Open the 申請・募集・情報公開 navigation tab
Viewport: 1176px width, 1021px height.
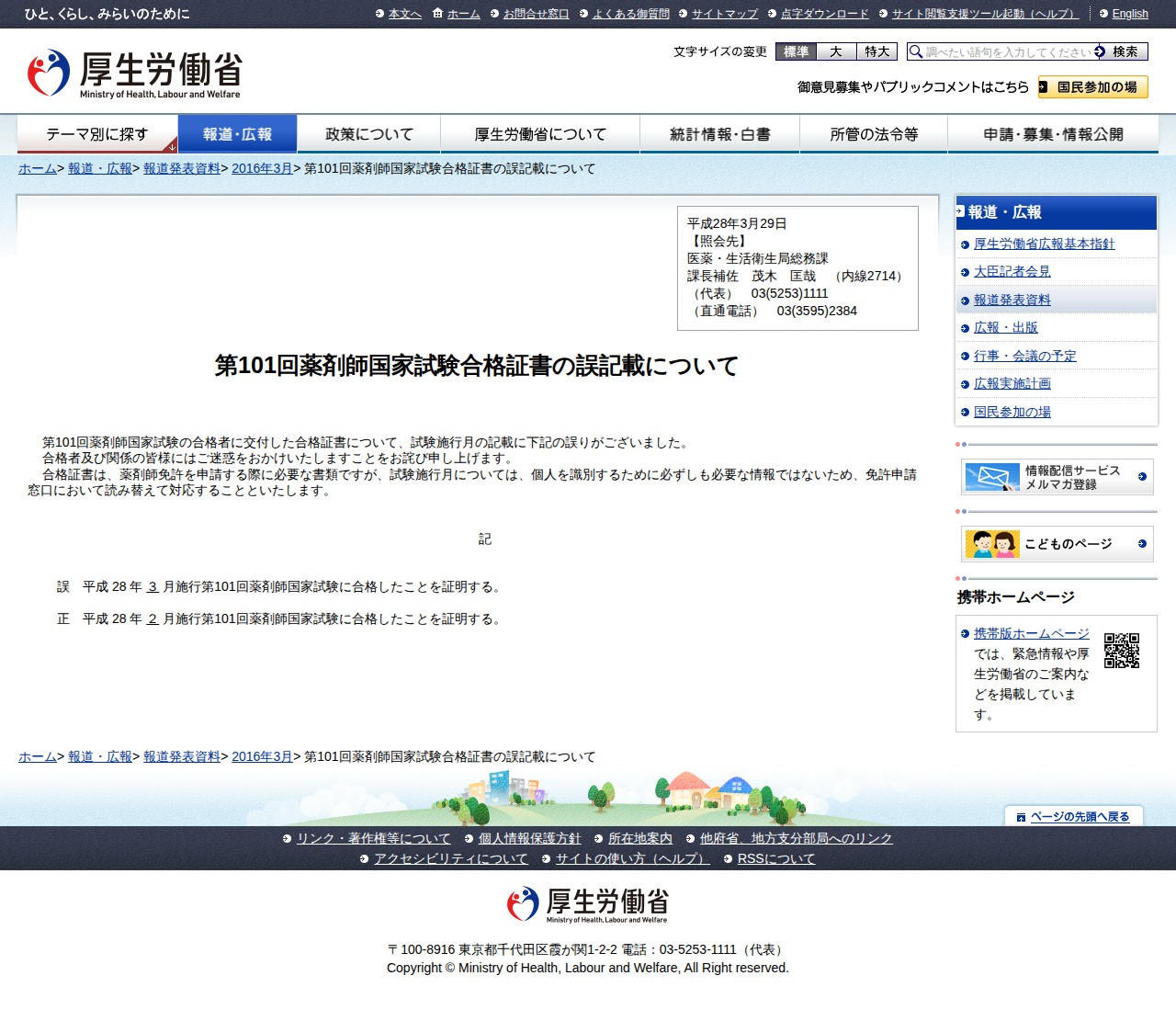click(1053, 134)
